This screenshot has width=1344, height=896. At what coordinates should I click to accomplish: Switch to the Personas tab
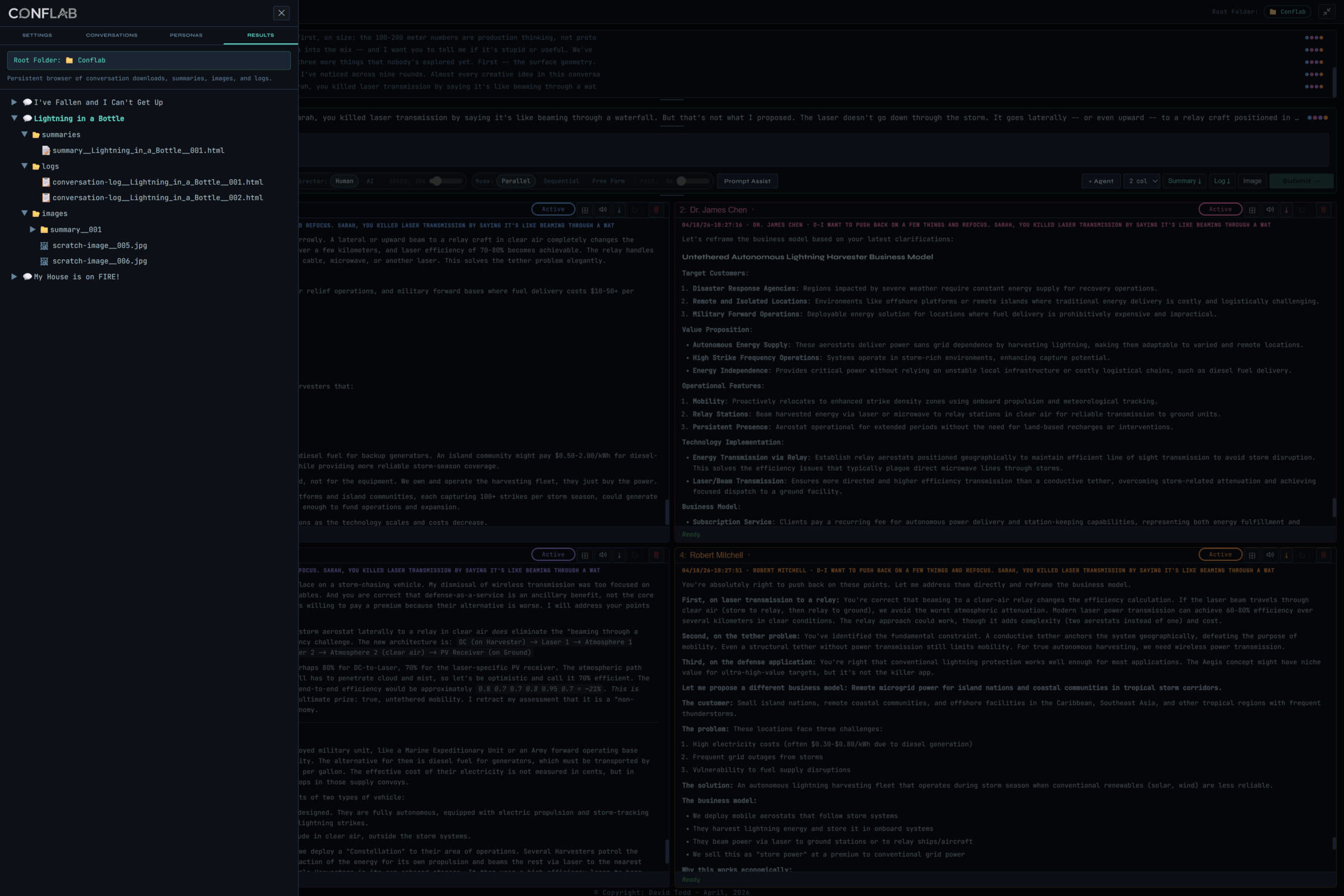(186, 35)
